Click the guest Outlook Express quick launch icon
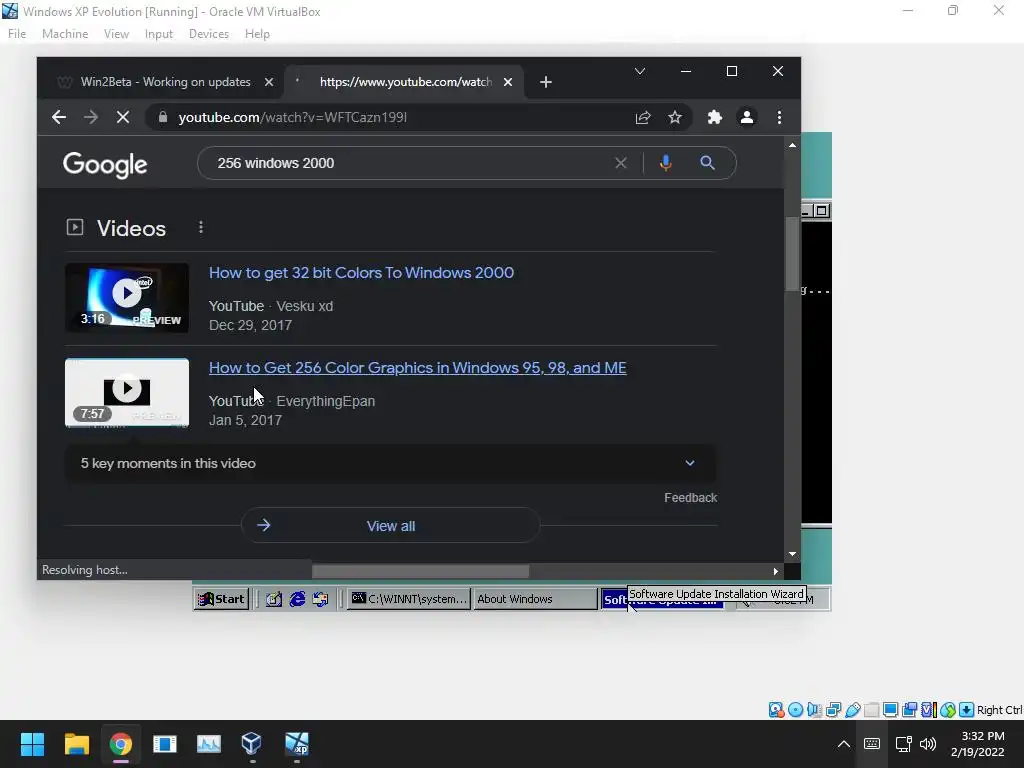The height and width of the screenshot is (768, 1024). tap(320, 599)
